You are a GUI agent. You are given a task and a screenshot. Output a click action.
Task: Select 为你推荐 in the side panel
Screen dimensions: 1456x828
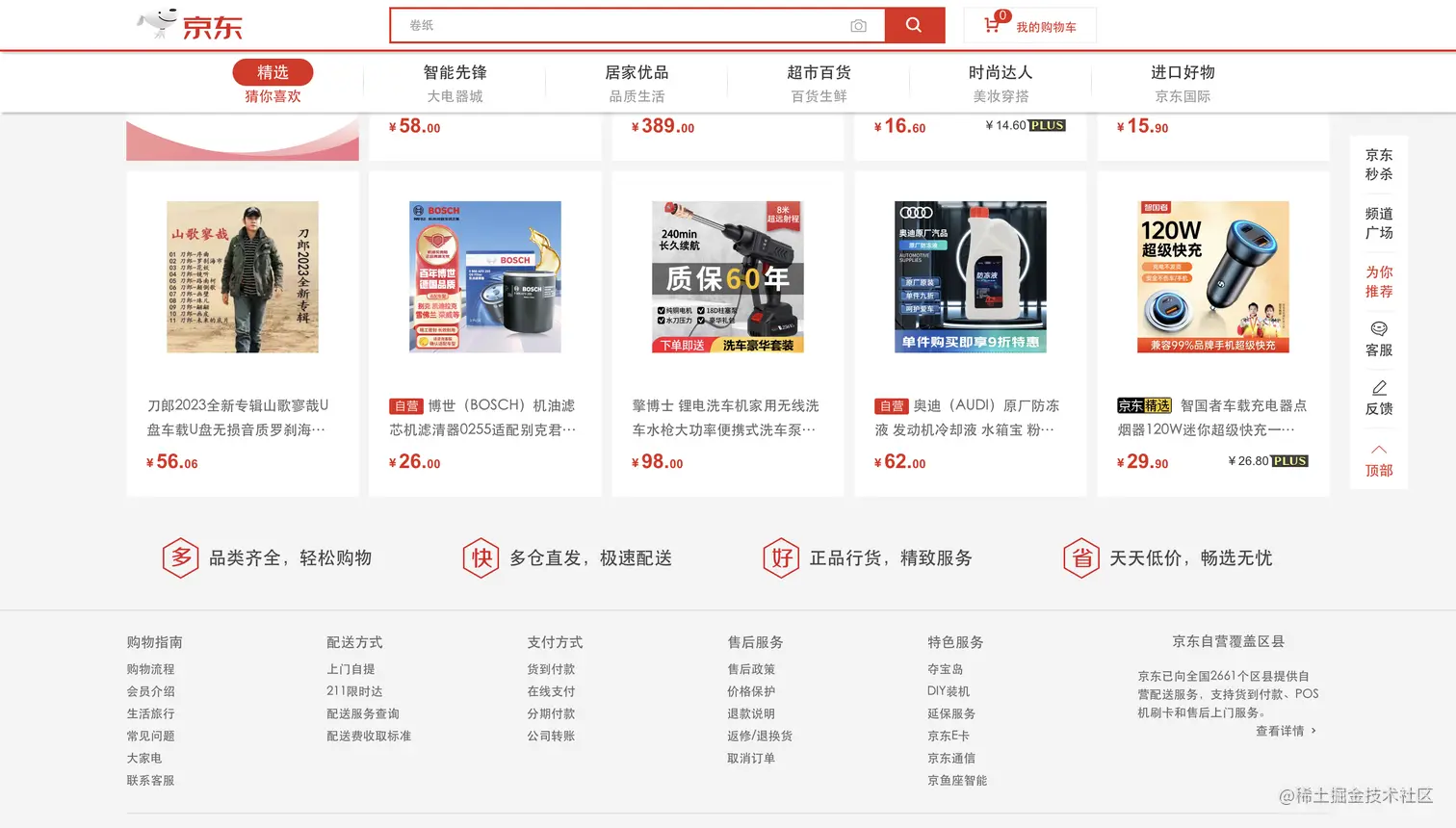pyautogui.click(x=1379, y=282)
